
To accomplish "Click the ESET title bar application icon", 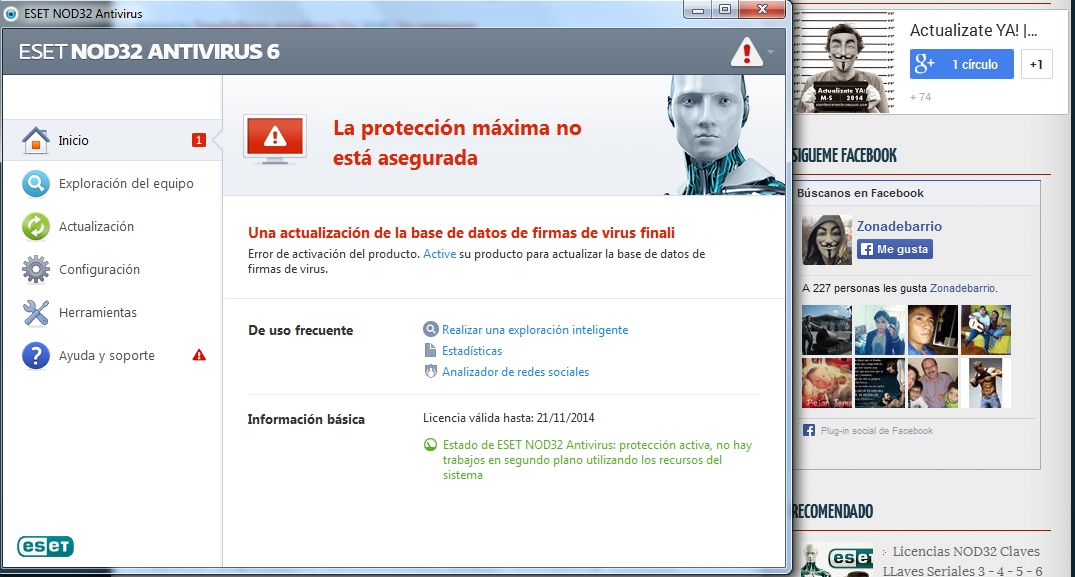I will coord(11,13).
